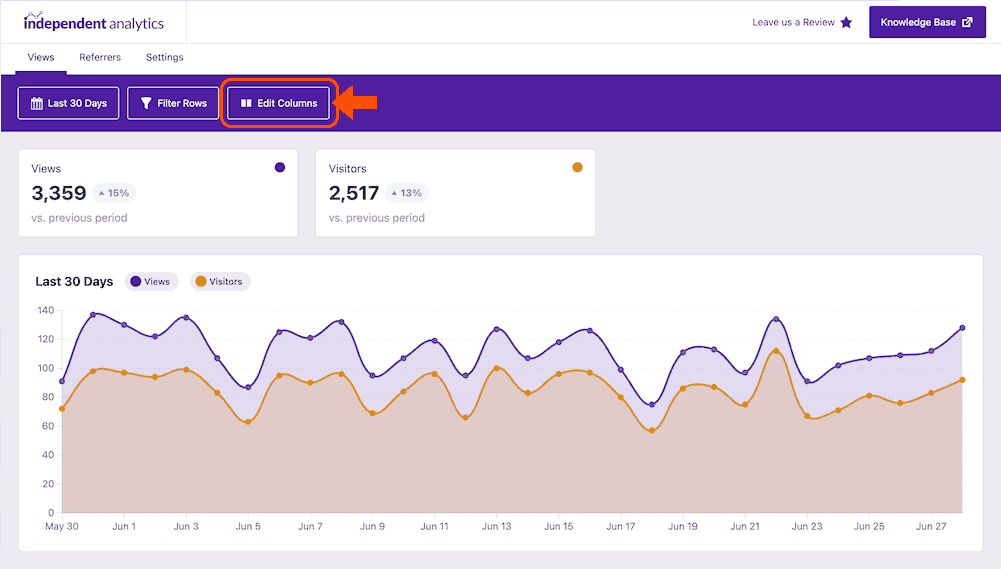Switch to the Referrers tab
The width and height of the screenshot is (1001, 569).
(100, 57)
